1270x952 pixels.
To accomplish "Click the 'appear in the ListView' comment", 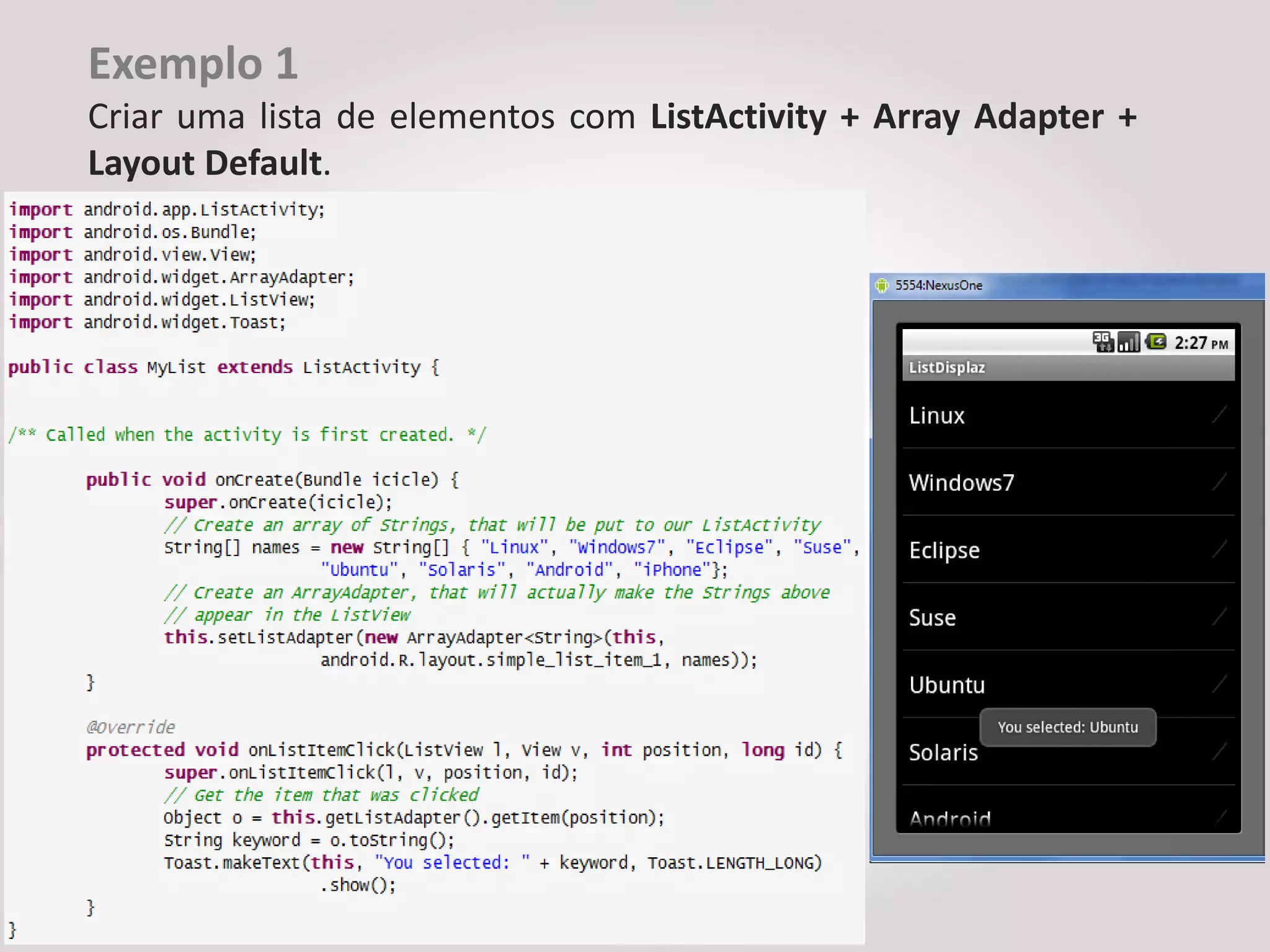I will point(287,615).
